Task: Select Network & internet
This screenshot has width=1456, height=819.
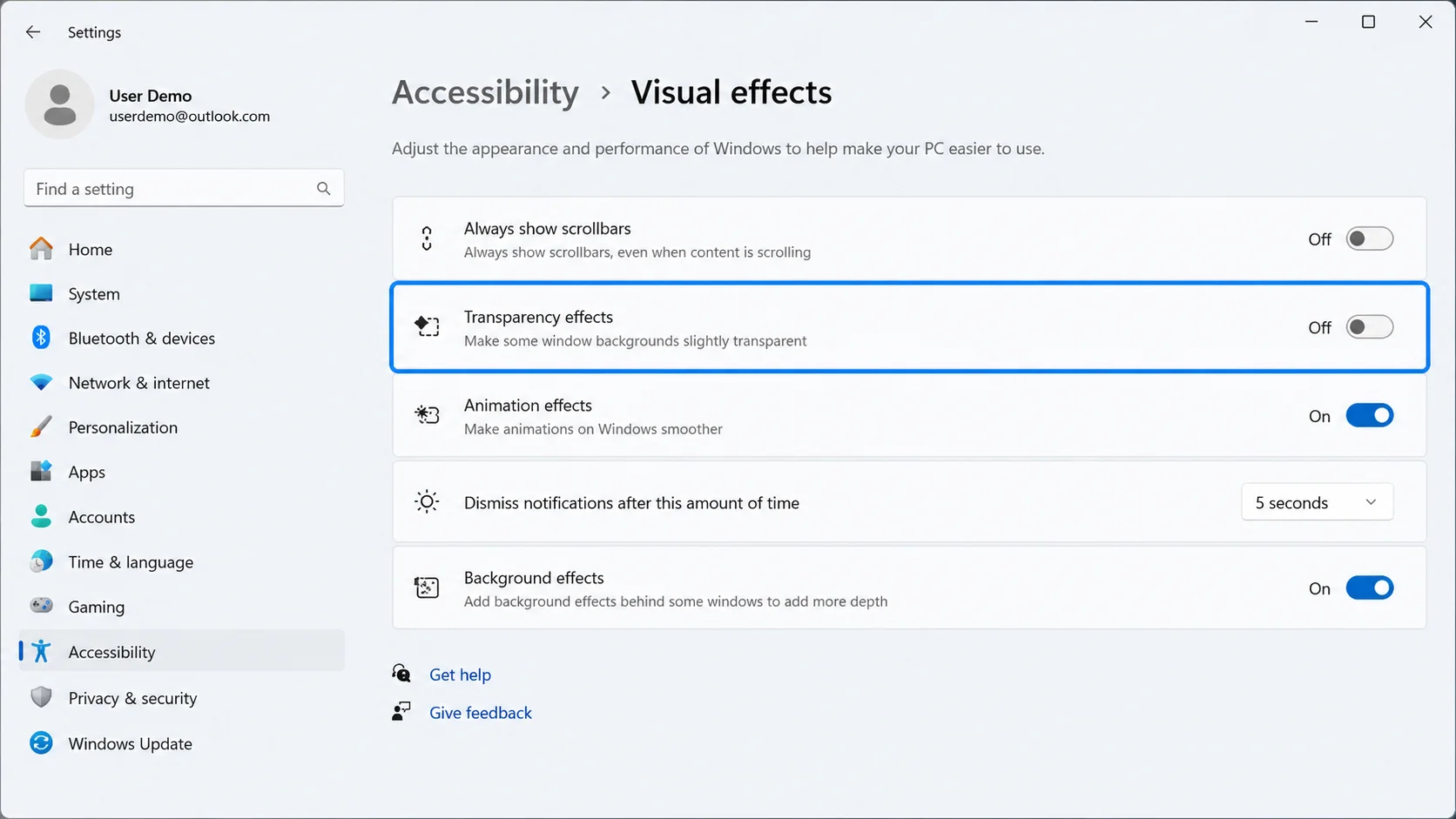Action: pyautogui.click(x=182, y=382)
